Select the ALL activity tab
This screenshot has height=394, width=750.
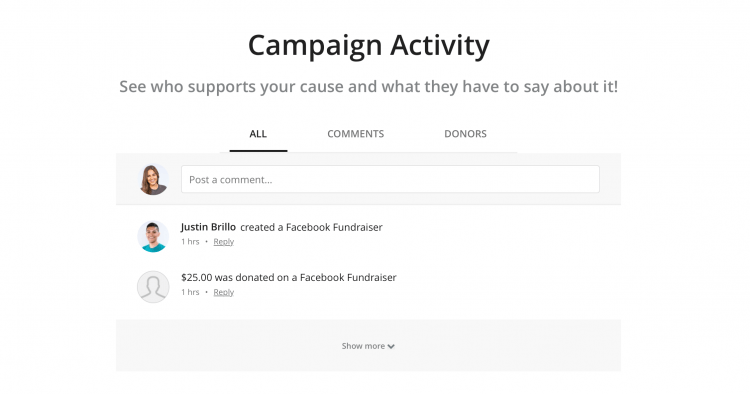click(258, 134)
